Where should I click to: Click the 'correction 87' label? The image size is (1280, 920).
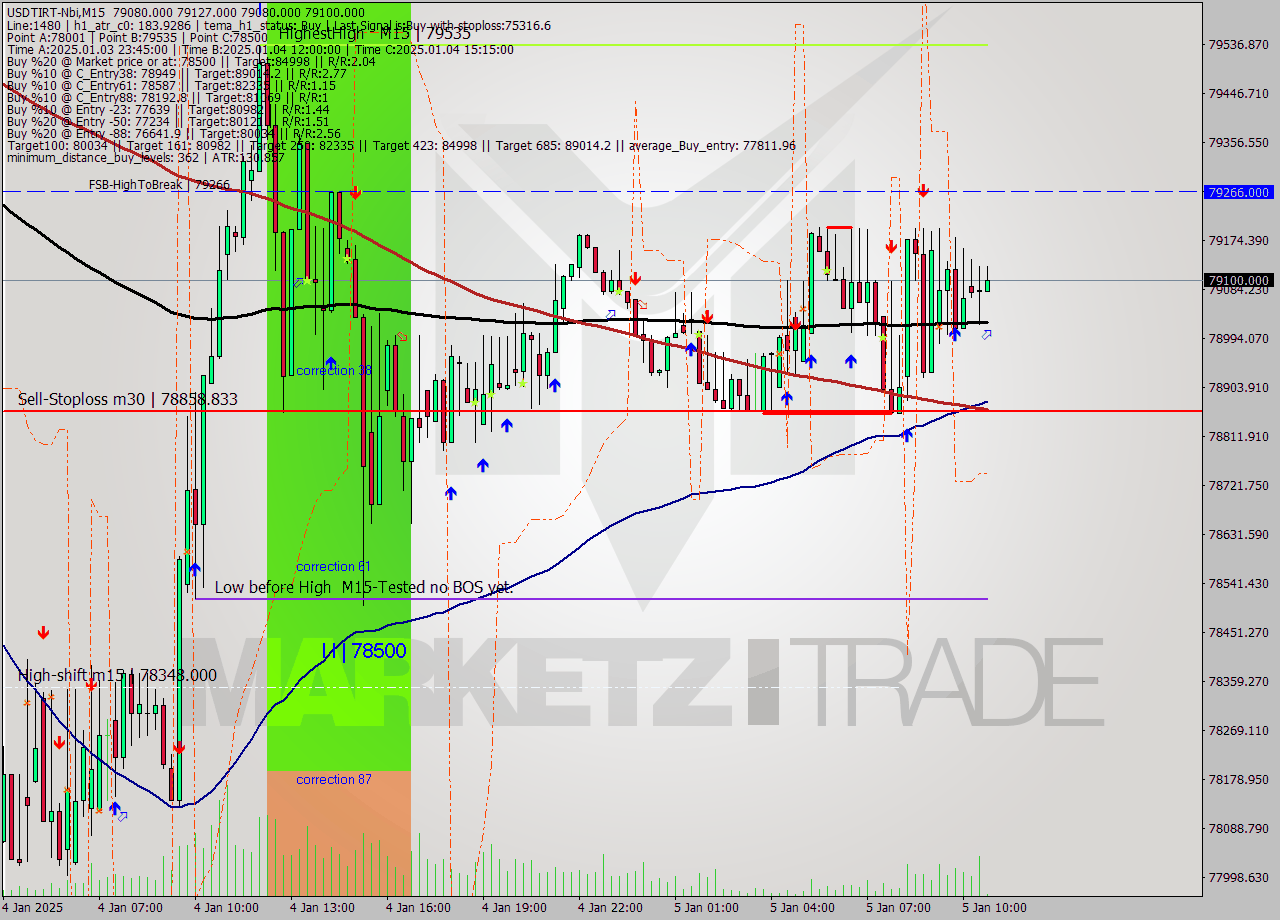coord(333,780)
